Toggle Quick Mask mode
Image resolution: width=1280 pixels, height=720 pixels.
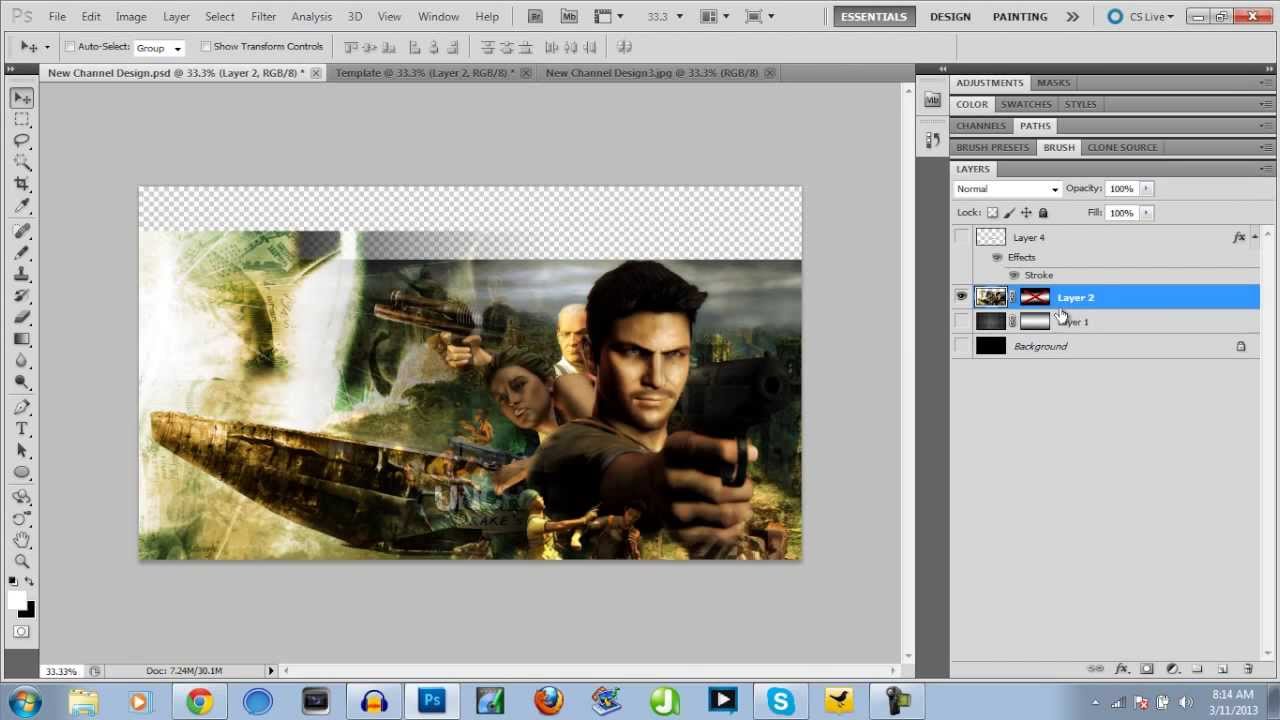[22, 632]
